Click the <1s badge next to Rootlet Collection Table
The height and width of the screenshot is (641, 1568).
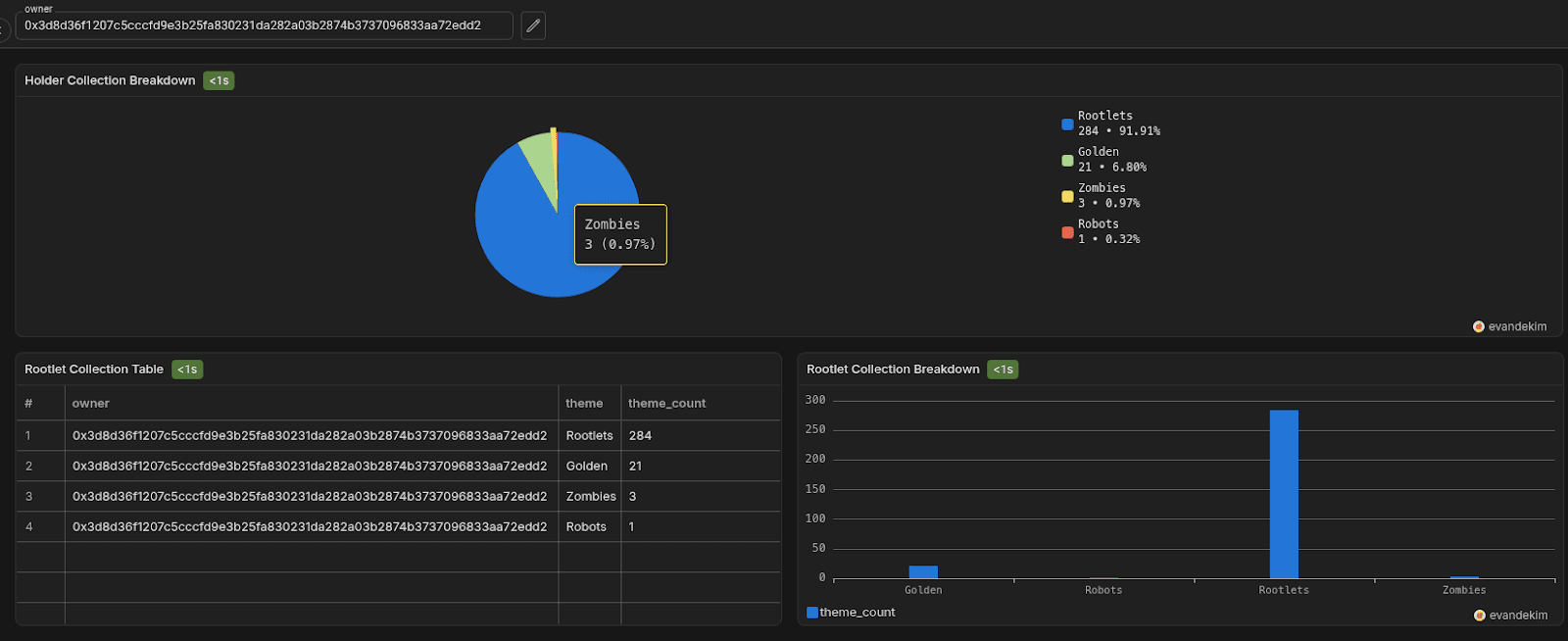coord(187,370)
